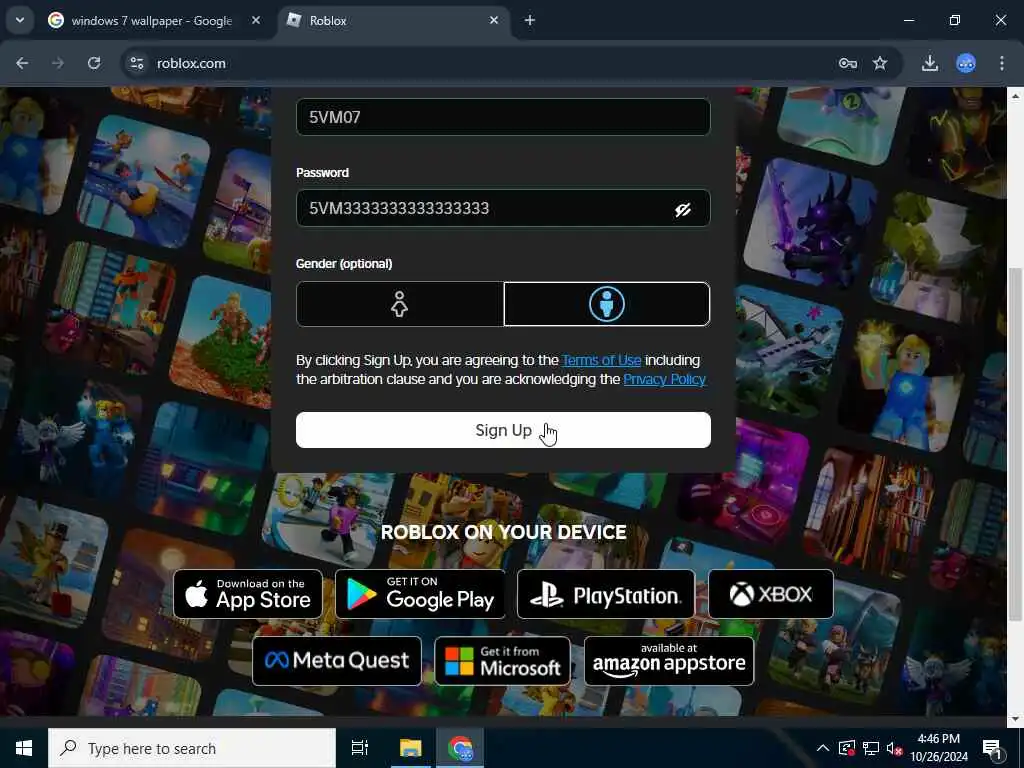Screen dimensions: 1024x768
Task: Open the Chrome downloads icon
Action: [930, 63]
